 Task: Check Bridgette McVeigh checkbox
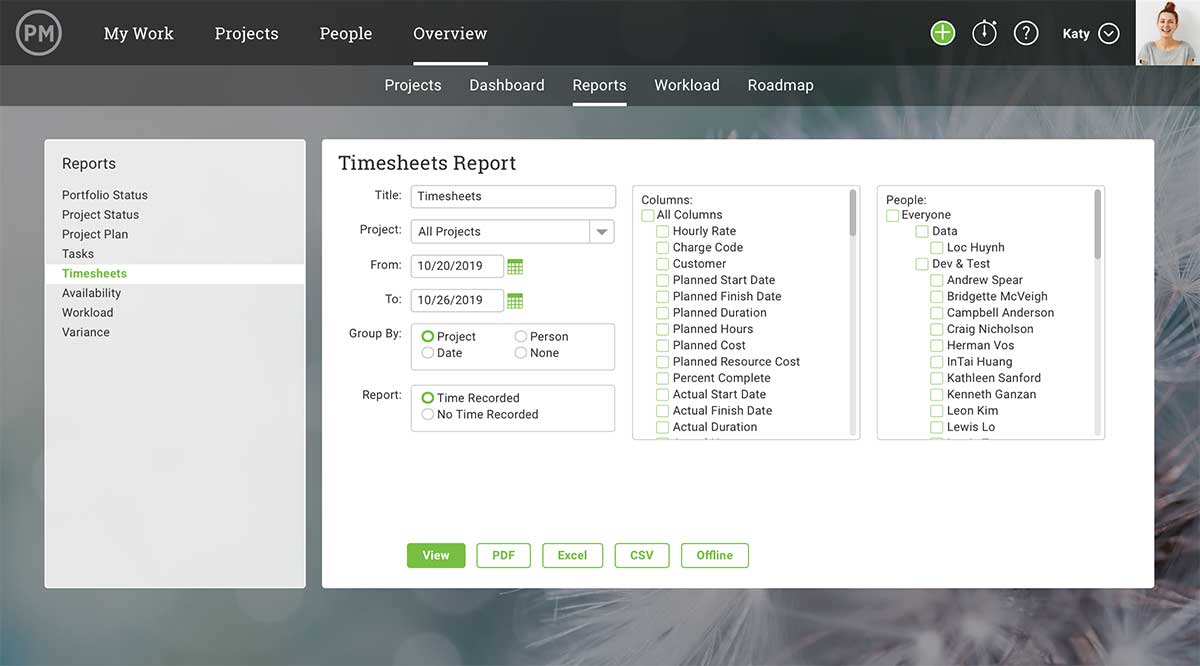[937, 297]
